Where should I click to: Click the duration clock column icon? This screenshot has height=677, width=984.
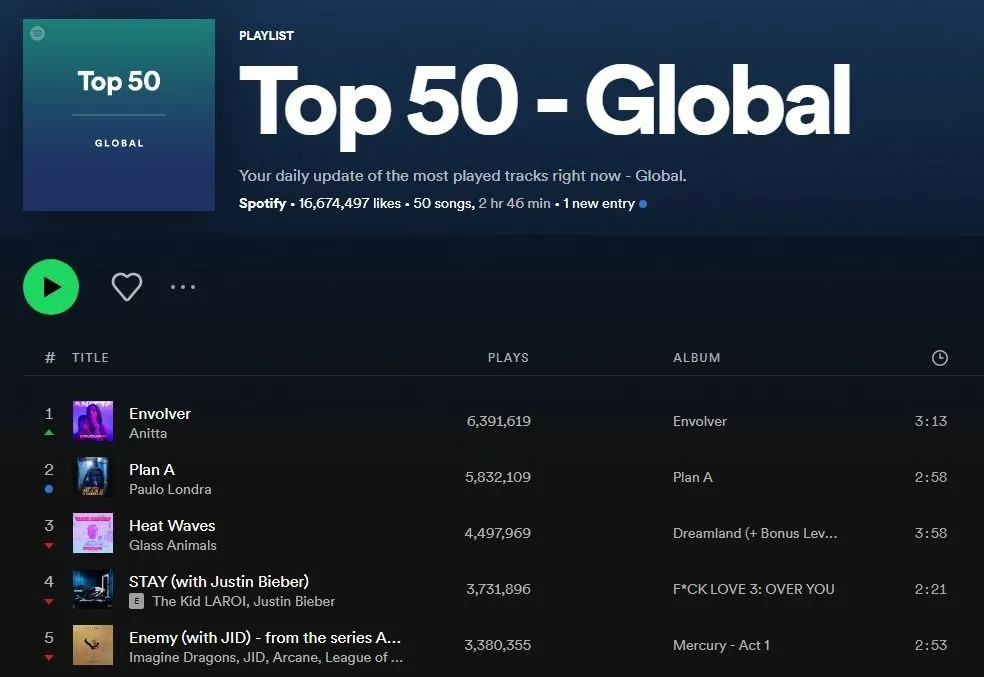pos(939,358)
